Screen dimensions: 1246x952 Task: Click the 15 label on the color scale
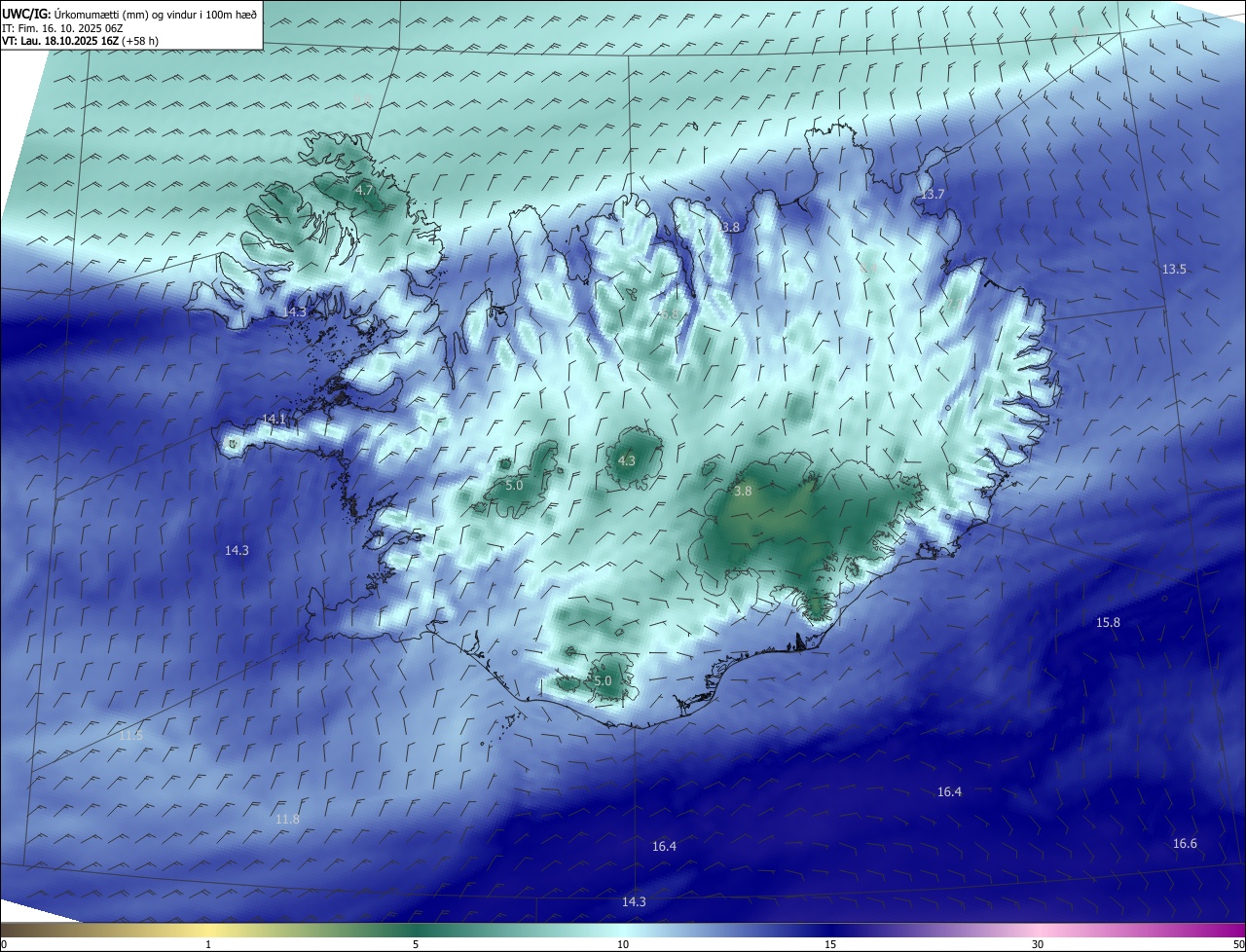point(830,944)
